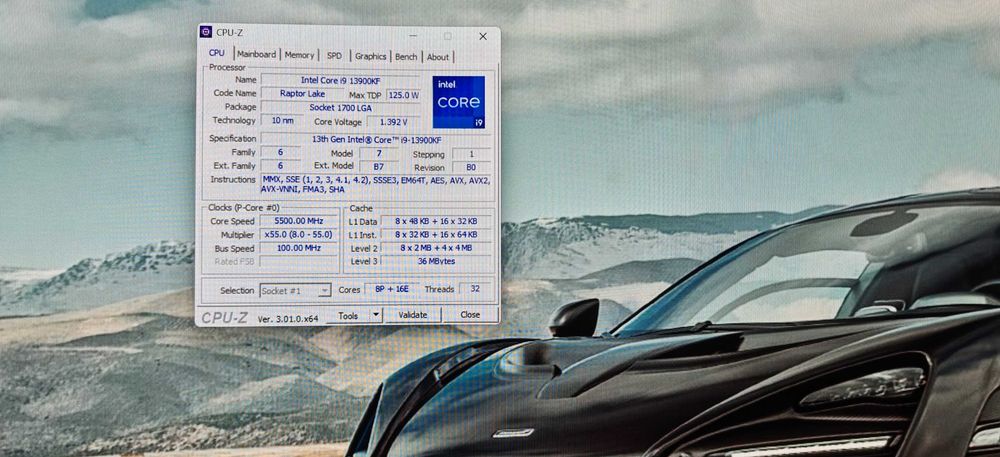Click the Package value Socket 1700 LGA
This screenshot has height=457, width=1000.
[x=341, y=108]
